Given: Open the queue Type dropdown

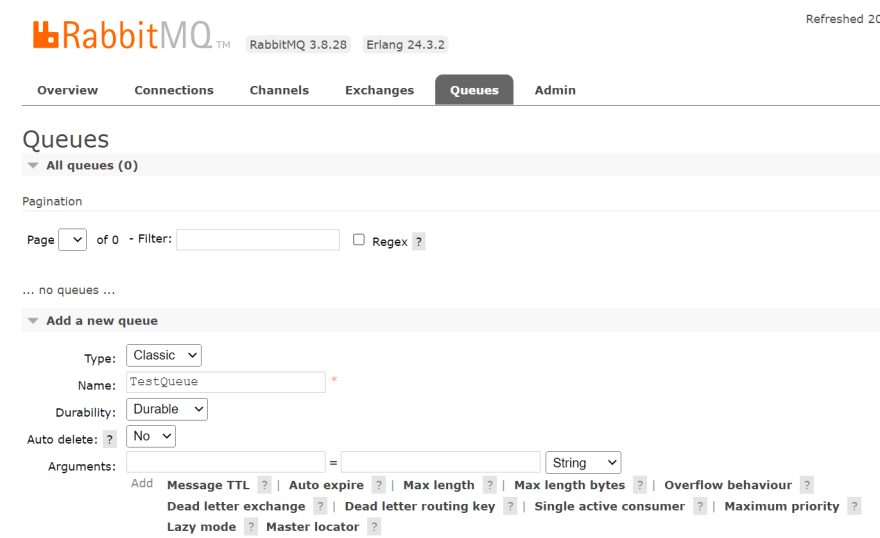Looking at the screenshot, I should click(x=164, y=355).
